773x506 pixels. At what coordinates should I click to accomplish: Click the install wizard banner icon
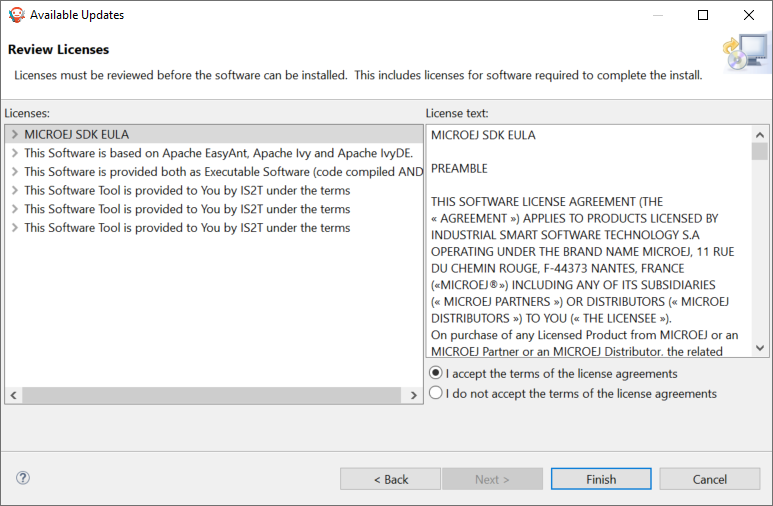click(745, 56)
